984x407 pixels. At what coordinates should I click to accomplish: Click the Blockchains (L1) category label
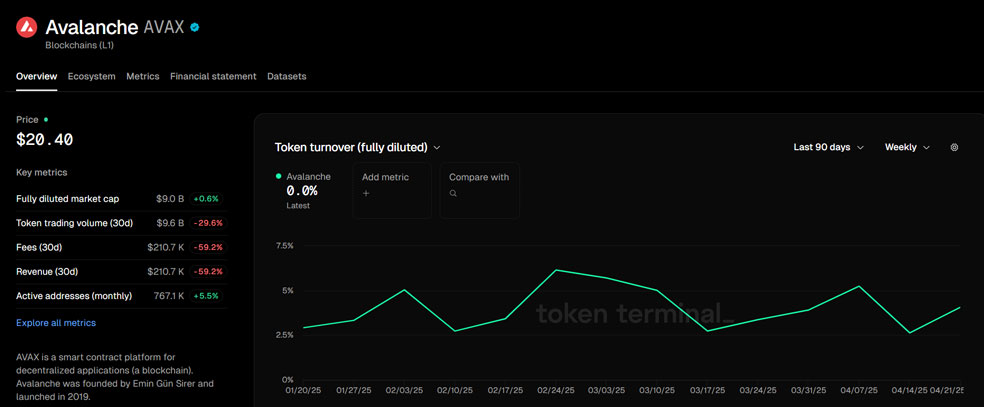point(79,46)
